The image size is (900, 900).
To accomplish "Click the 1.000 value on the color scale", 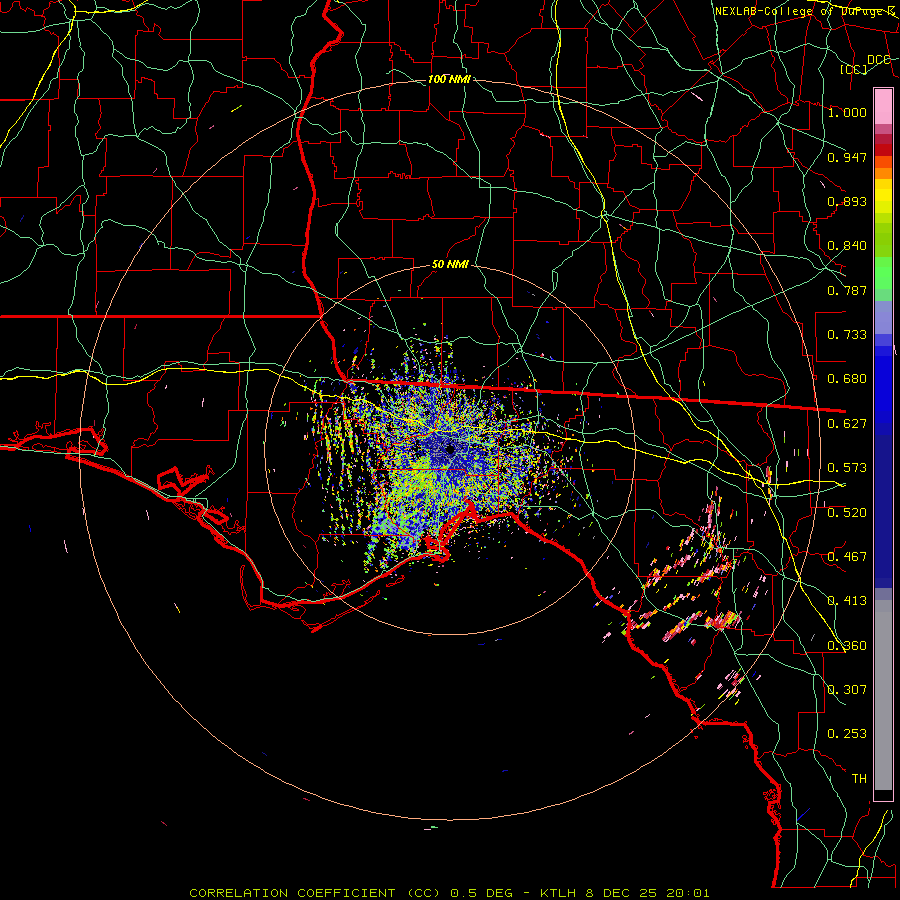I will (x=847, y=112).
